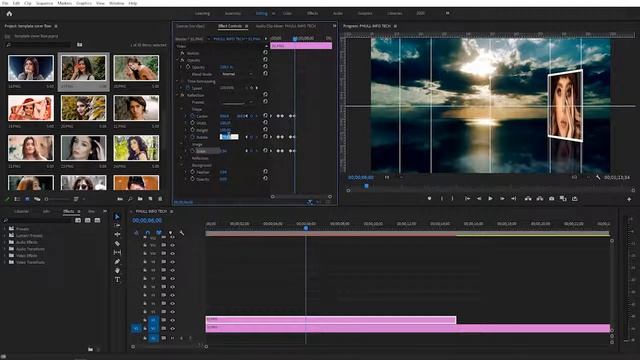Viewport: 640px width, 360px height.
Task: Select the Razor tool
Action: pos(117,243)
